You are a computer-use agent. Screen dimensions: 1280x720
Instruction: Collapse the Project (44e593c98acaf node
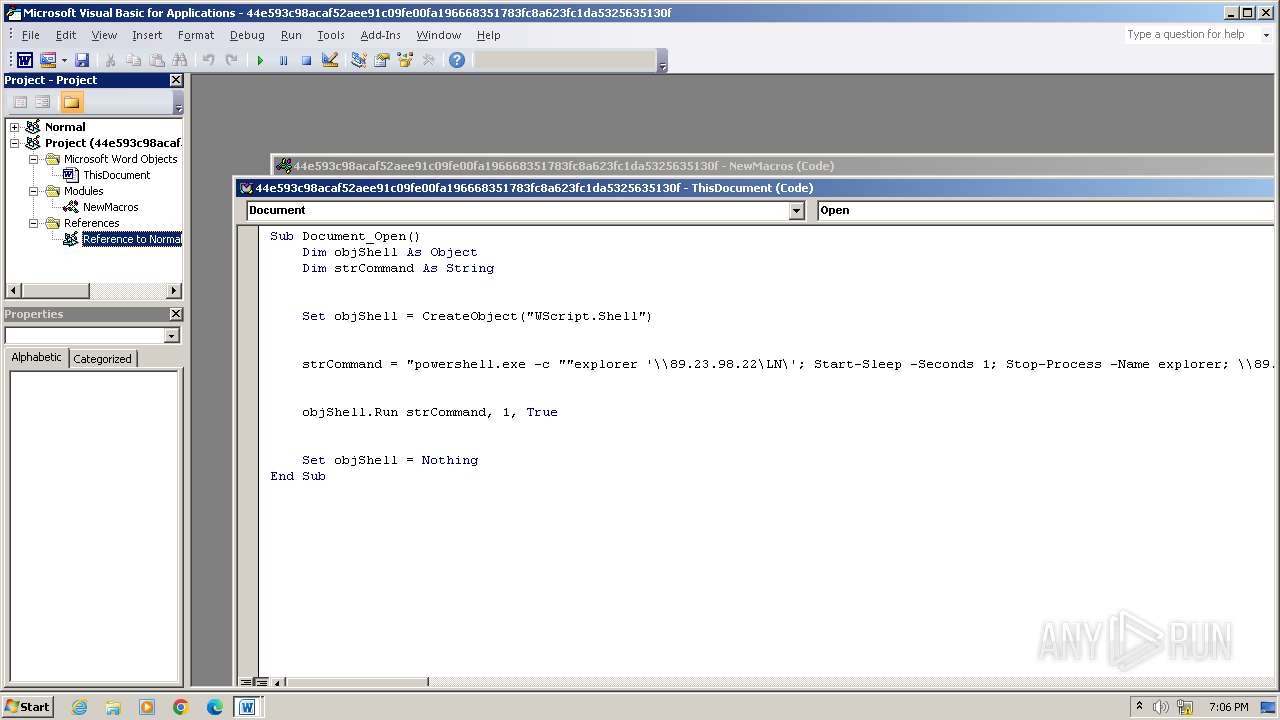[14, 143]
